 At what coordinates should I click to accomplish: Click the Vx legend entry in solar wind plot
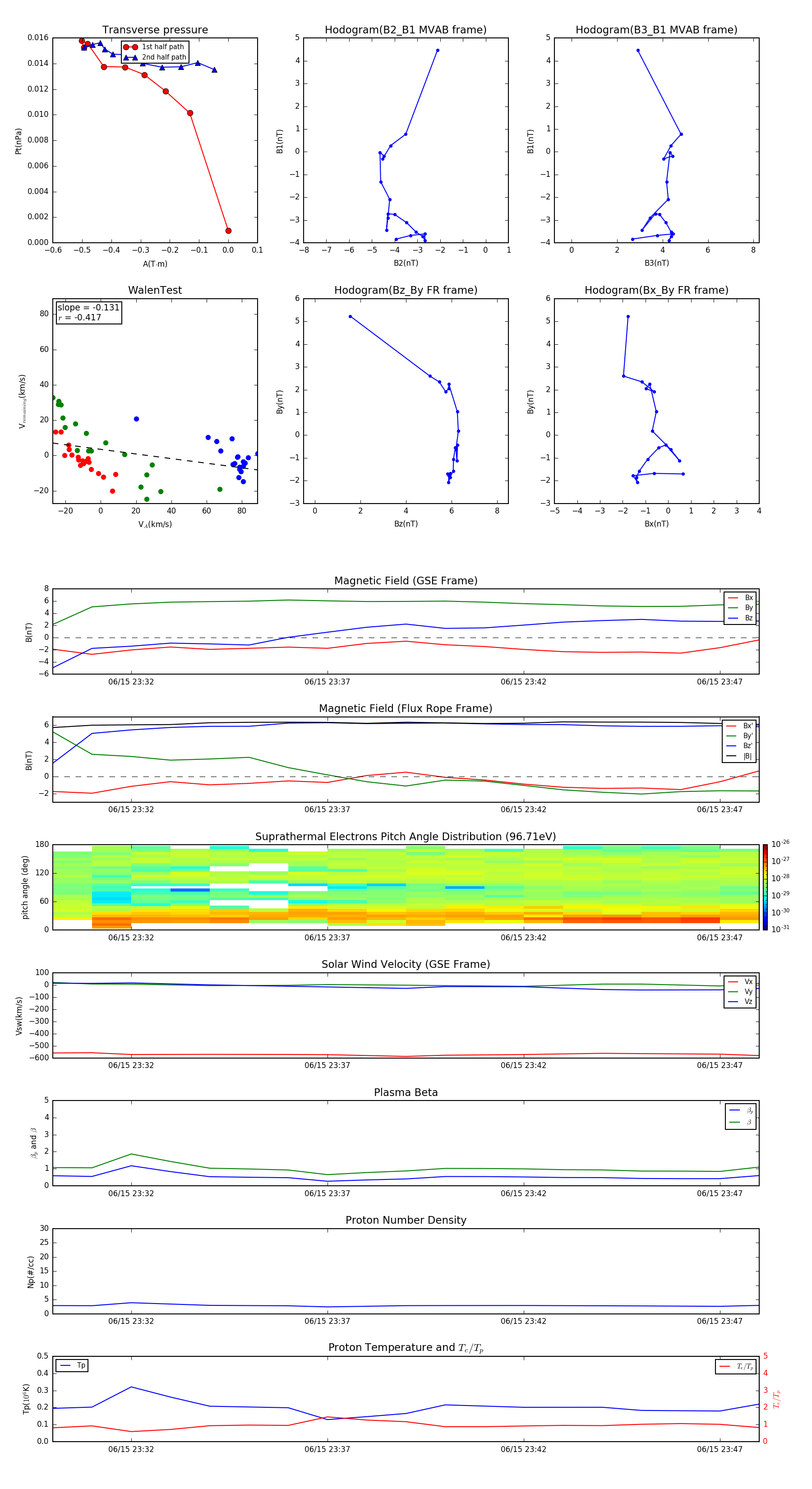[740, 981]
